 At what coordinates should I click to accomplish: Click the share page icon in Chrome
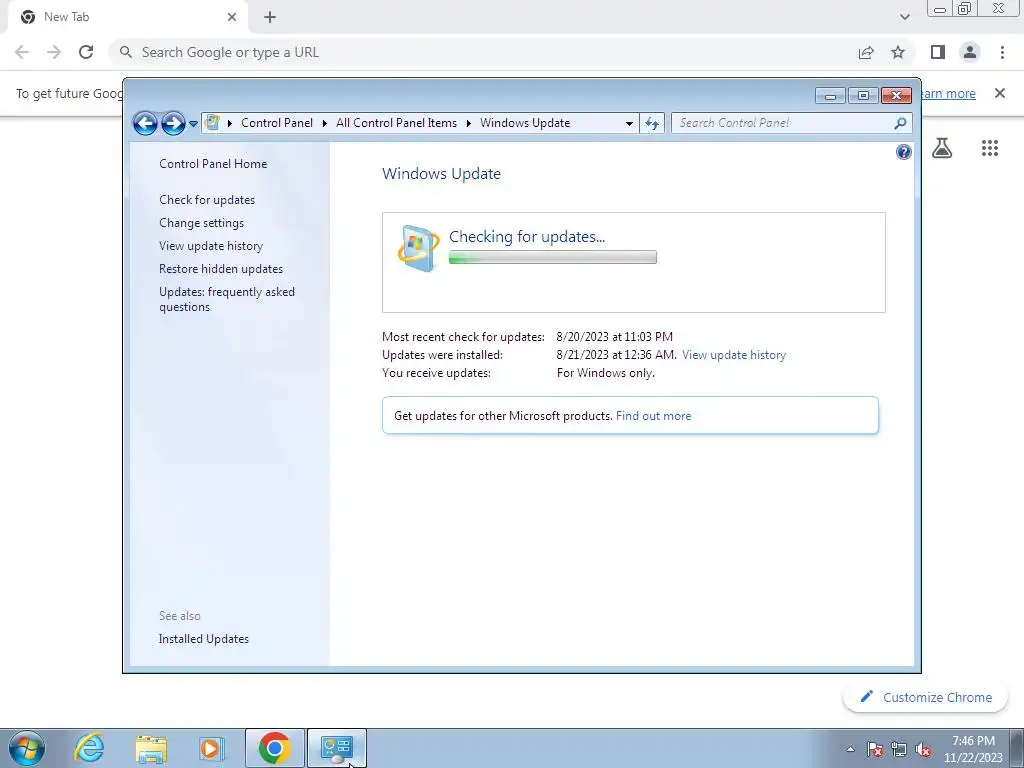tap(866, 52)
